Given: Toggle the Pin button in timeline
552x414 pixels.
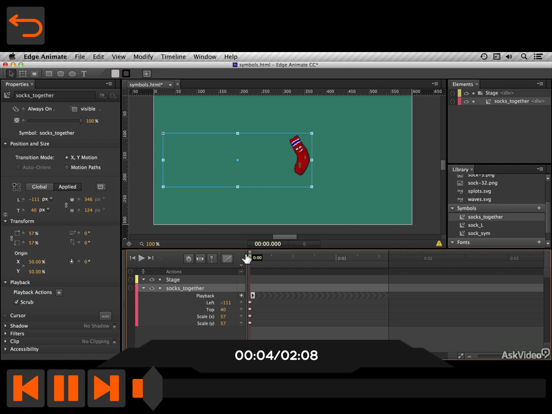Looking at the screenshot, I should (x=212, y=259).
